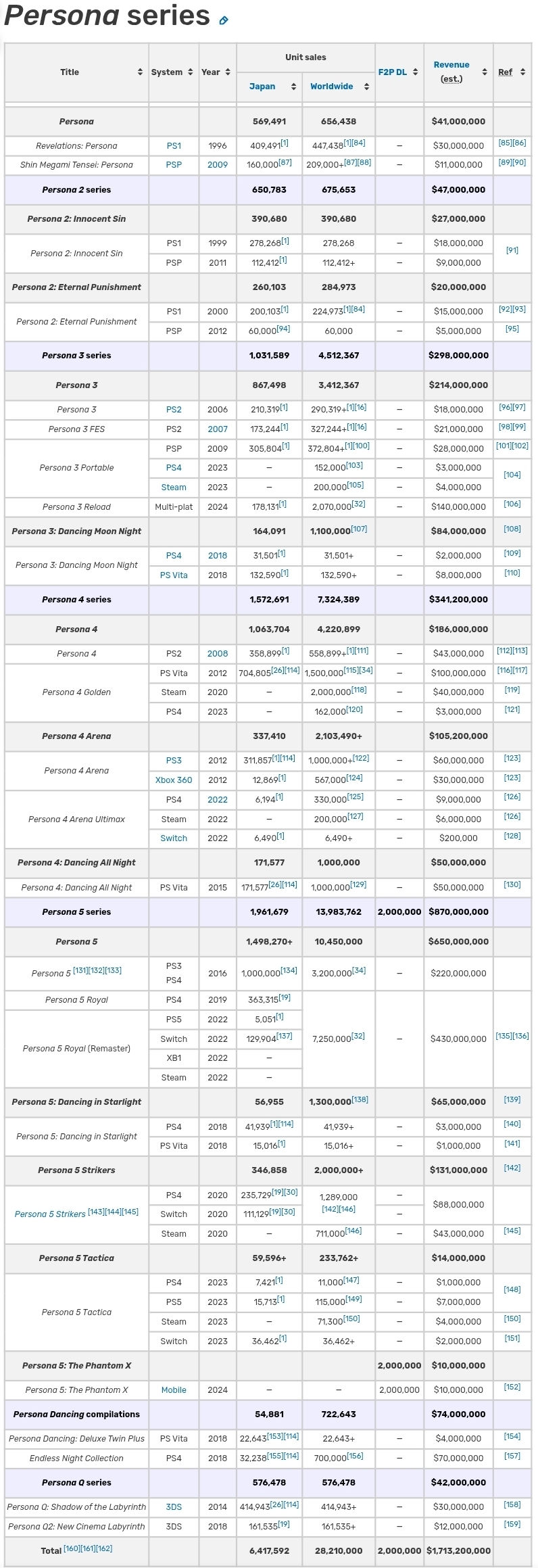Image resolution: width=538 pixels, height=1568 pixels.
Task: Click the edit pencil icon beside Persona series
Action: (x=224, y=20)
